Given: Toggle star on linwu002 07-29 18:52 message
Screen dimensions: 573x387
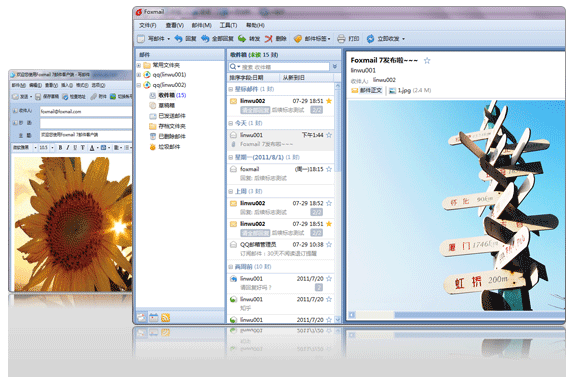Looking at the screenshot, I should (x=329, y=203).
